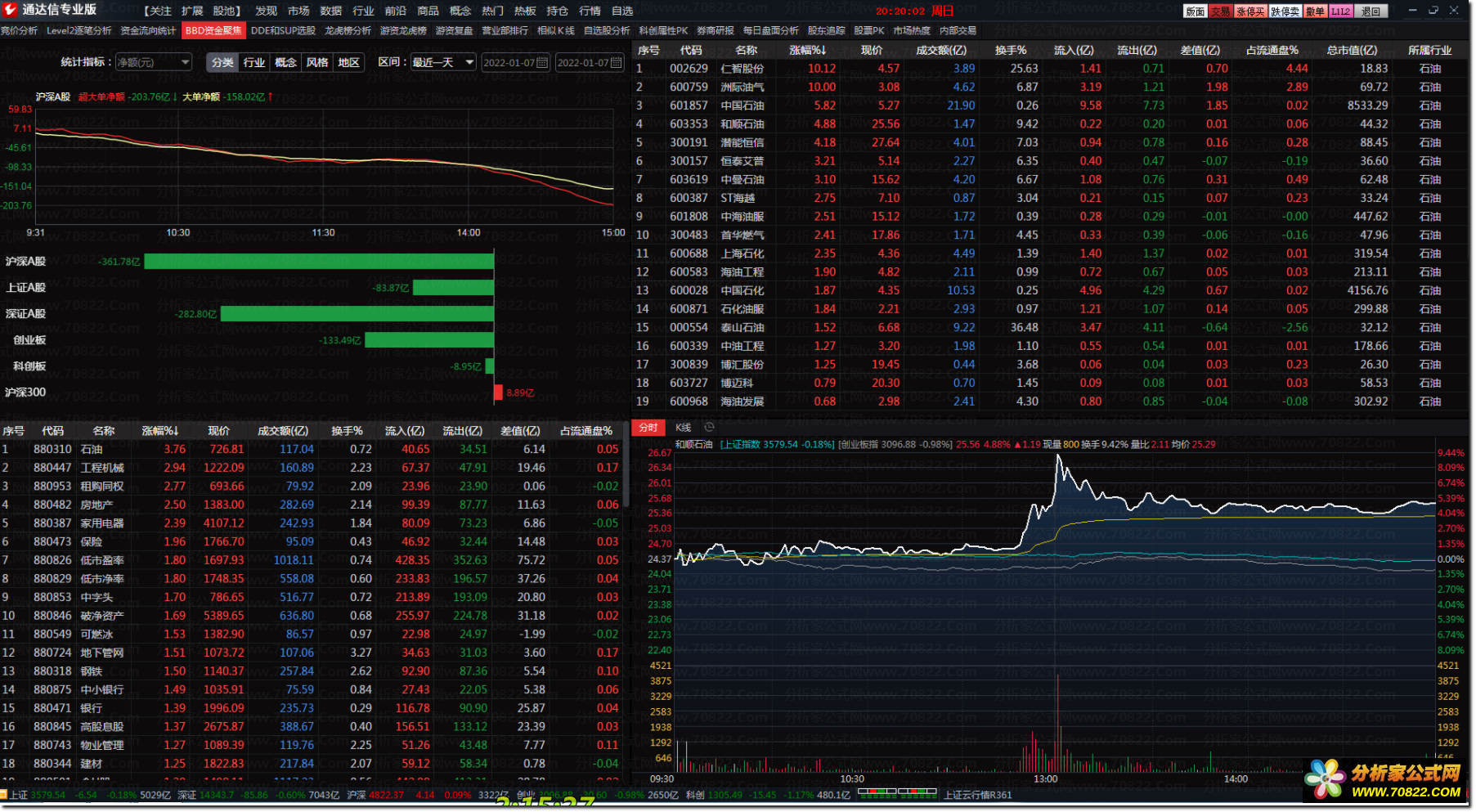Screen dimensions: 1476x812
Task: Click 总市值(亿) column header
Action: coord(1352,50)
